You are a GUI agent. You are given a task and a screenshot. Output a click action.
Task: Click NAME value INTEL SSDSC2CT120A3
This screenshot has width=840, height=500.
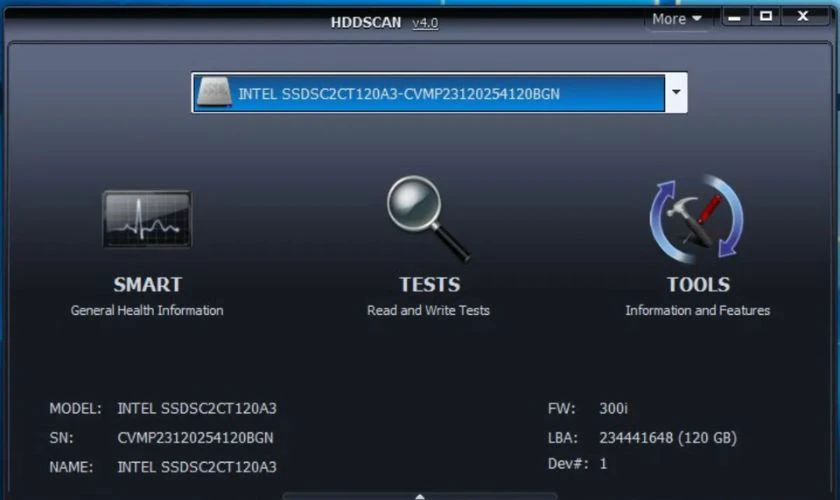(197, 467)
